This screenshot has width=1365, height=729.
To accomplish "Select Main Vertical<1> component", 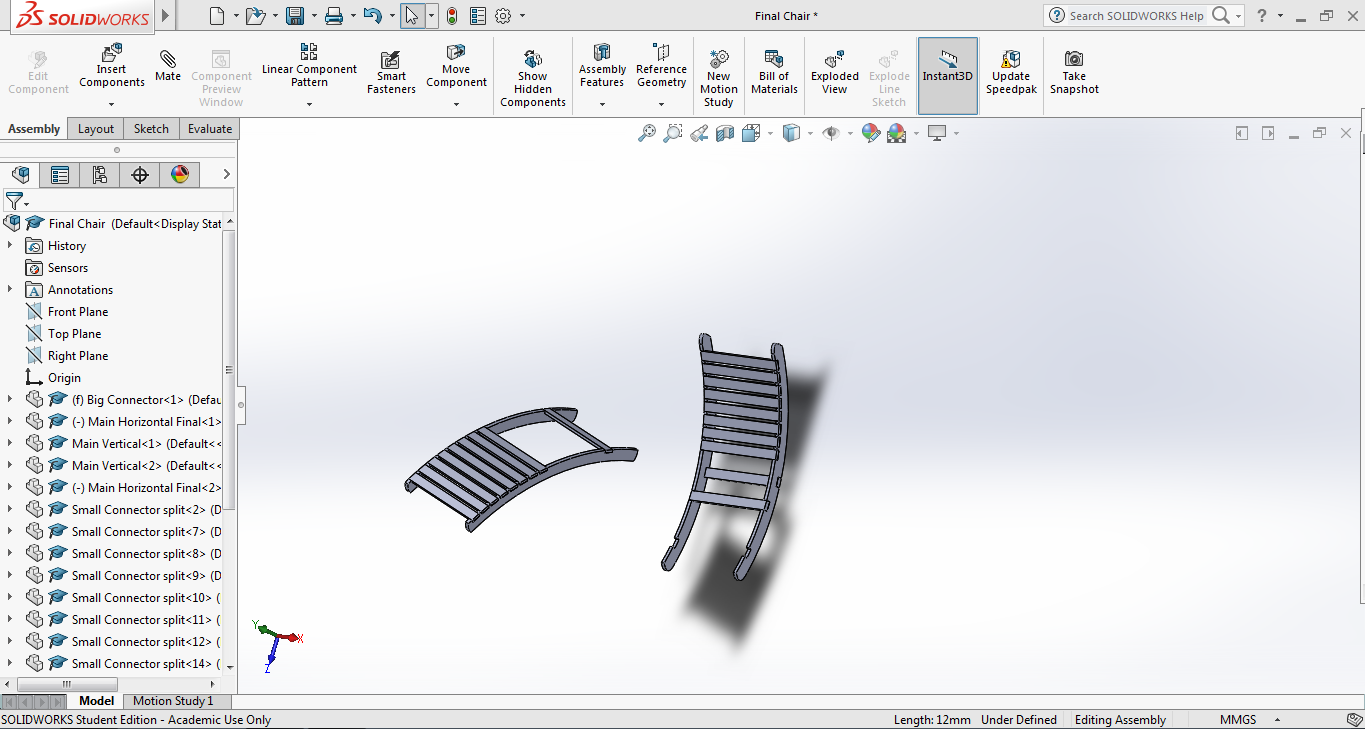I will point(147,444).
